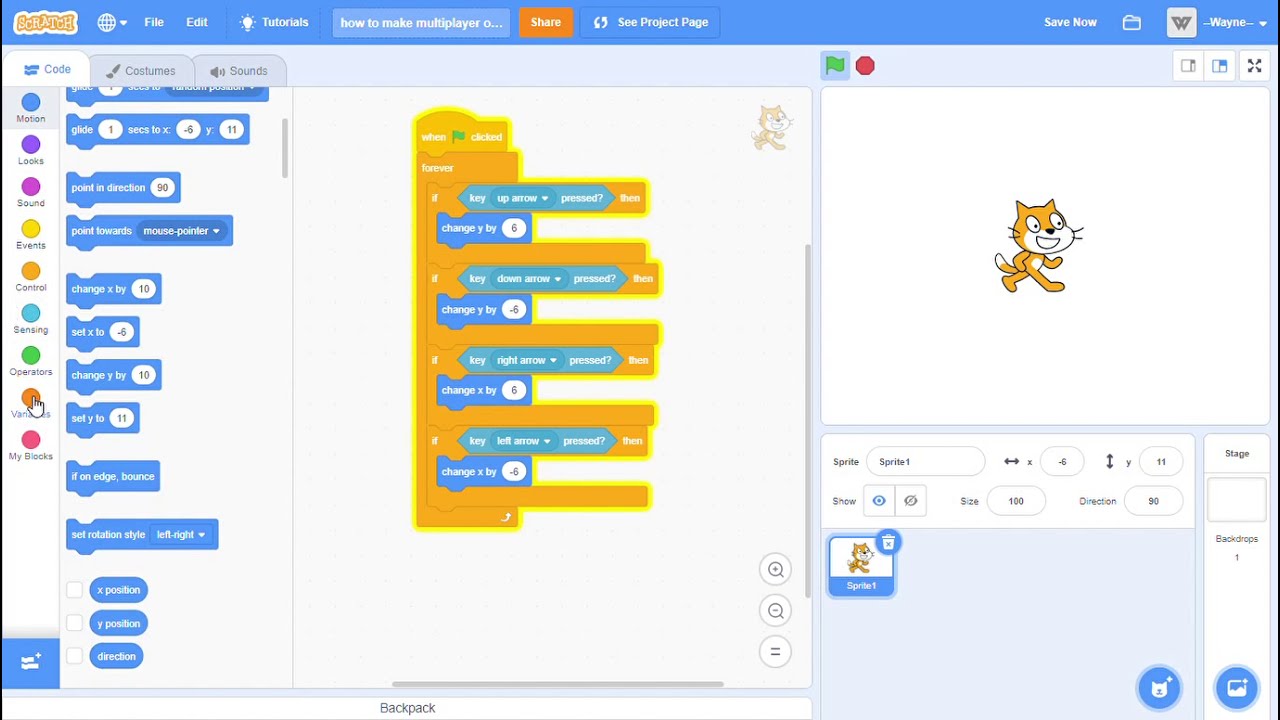Select the Events block category
1280x720 pixels.
click(x=31, y=235)
